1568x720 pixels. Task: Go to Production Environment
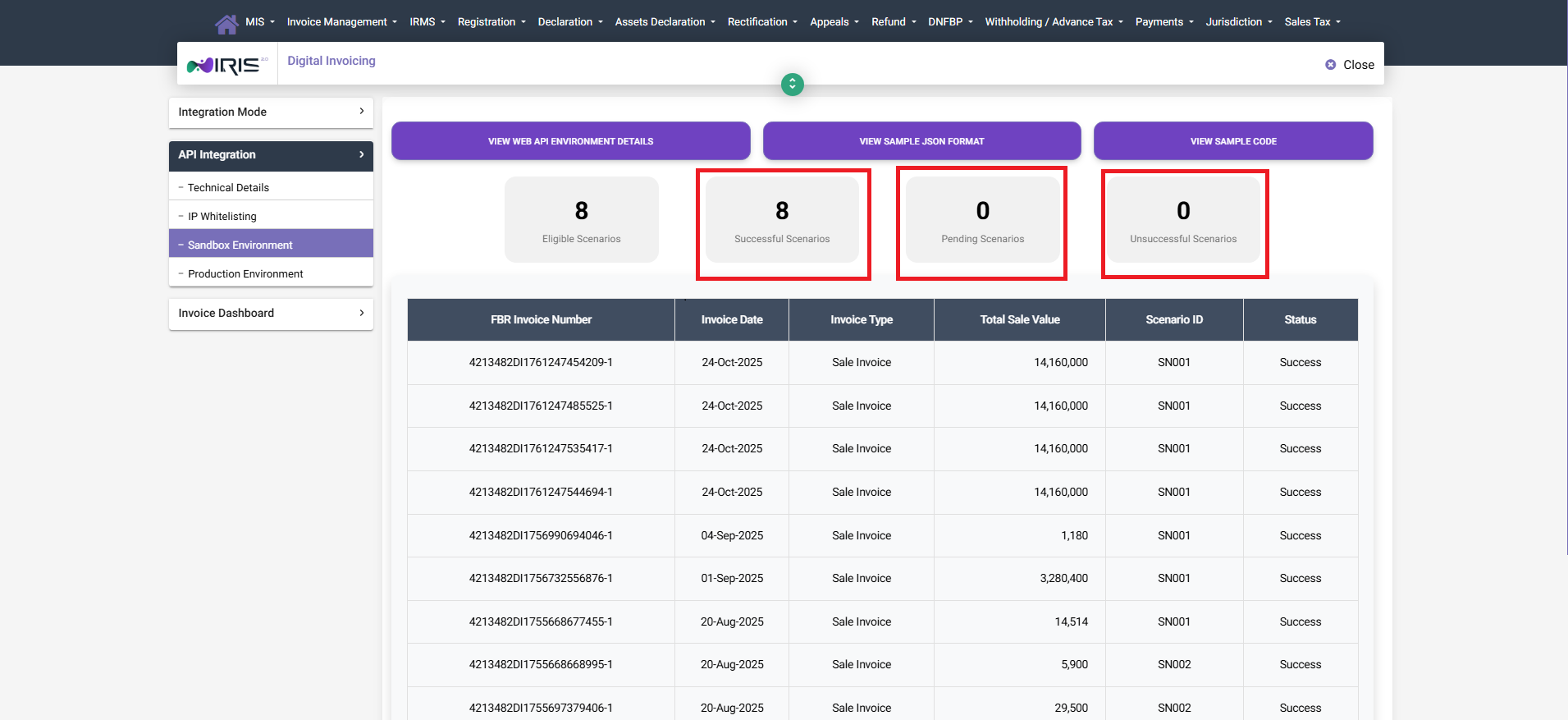[245, 274]
